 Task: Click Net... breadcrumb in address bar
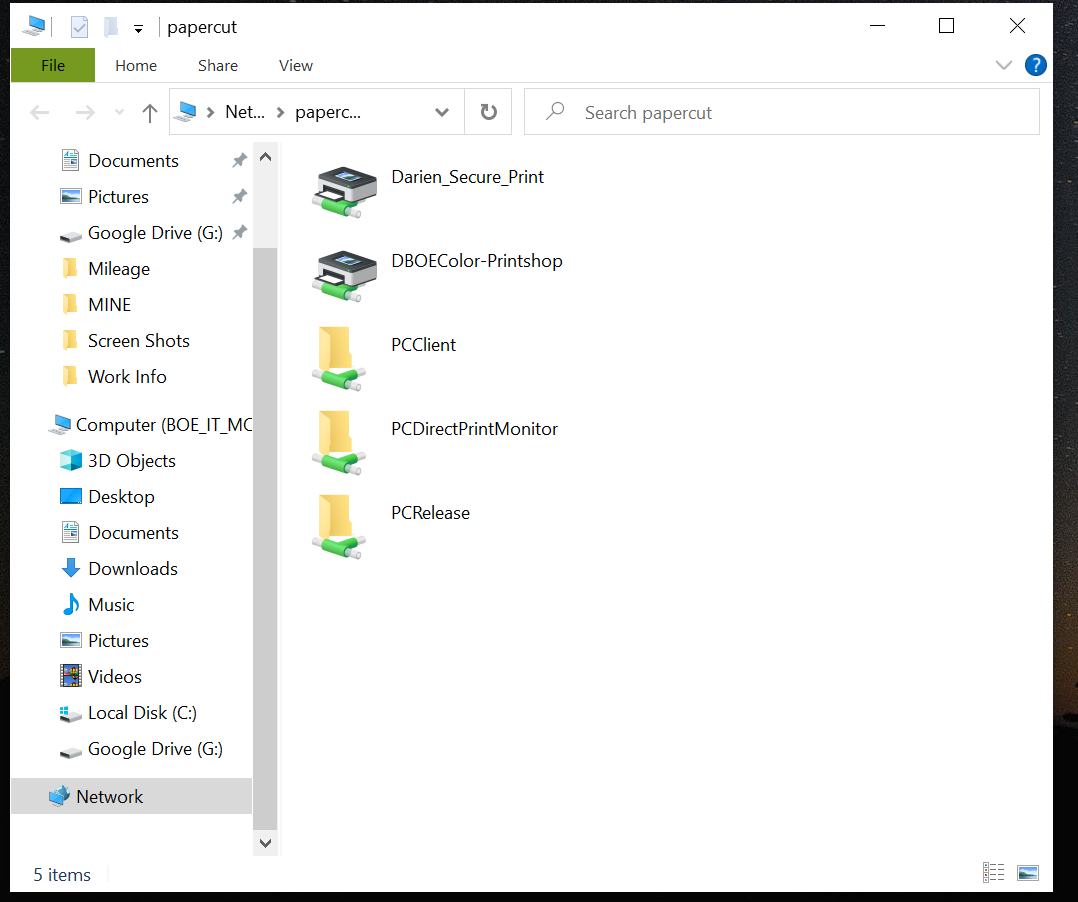pos(245,112)
